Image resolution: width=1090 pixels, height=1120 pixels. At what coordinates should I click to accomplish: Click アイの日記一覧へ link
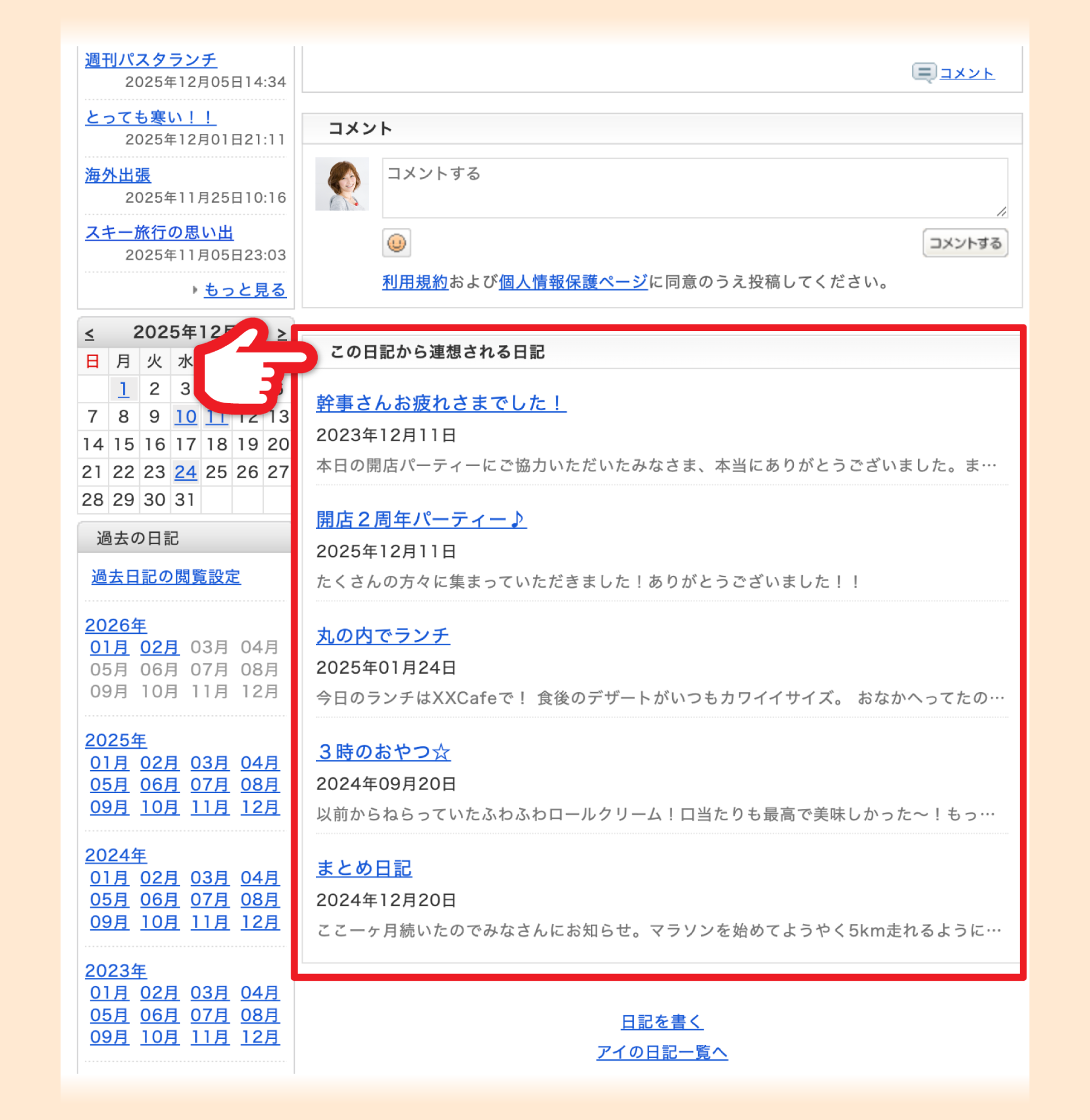(662, 1052)
